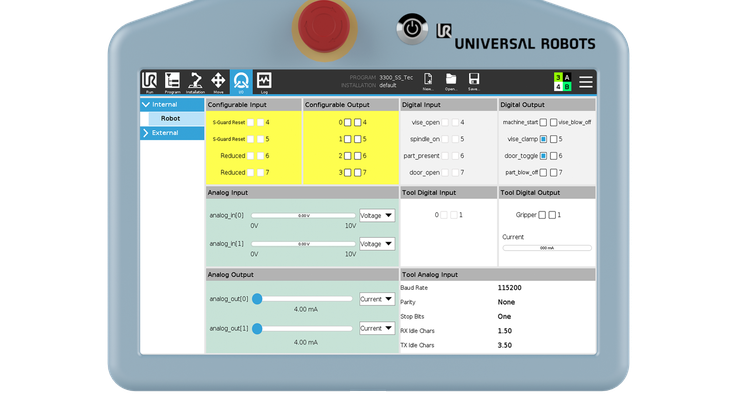Toggle the Gripper tool digital output checkbox
The image size is (735, 413).
543,215
